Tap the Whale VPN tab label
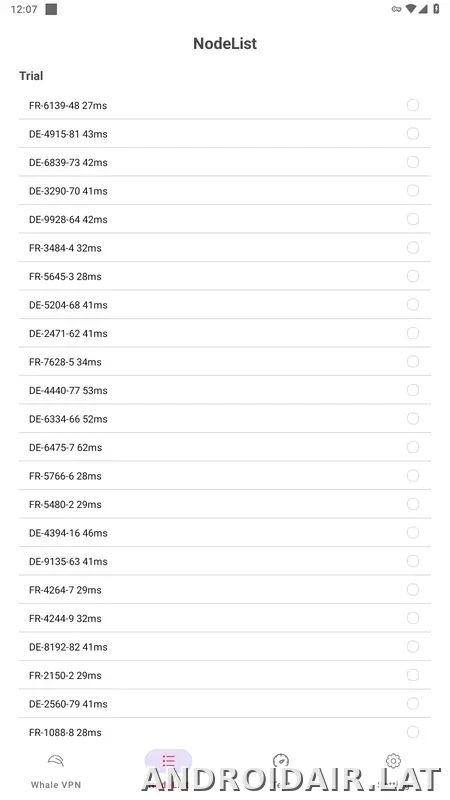 coord(56,785)
